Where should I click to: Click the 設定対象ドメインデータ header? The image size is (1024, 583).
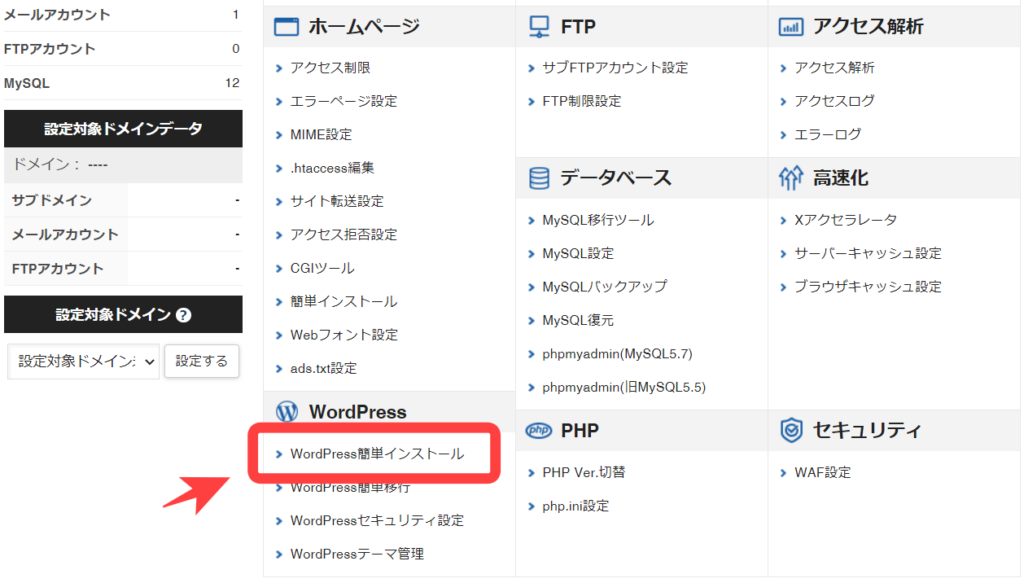[x=123, y=129]
